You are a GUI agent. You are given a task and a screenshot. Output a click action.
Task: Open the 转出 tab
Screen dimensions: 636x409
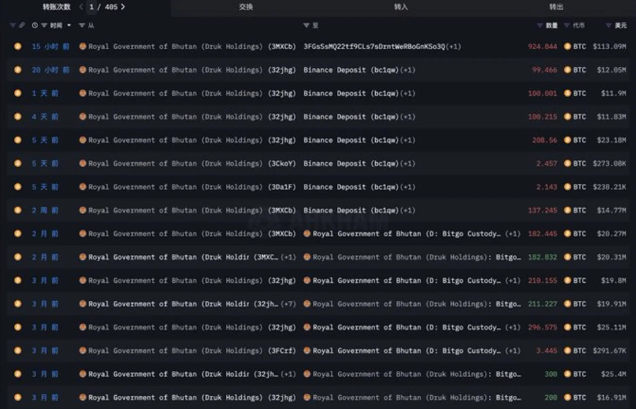pos(556,7)
